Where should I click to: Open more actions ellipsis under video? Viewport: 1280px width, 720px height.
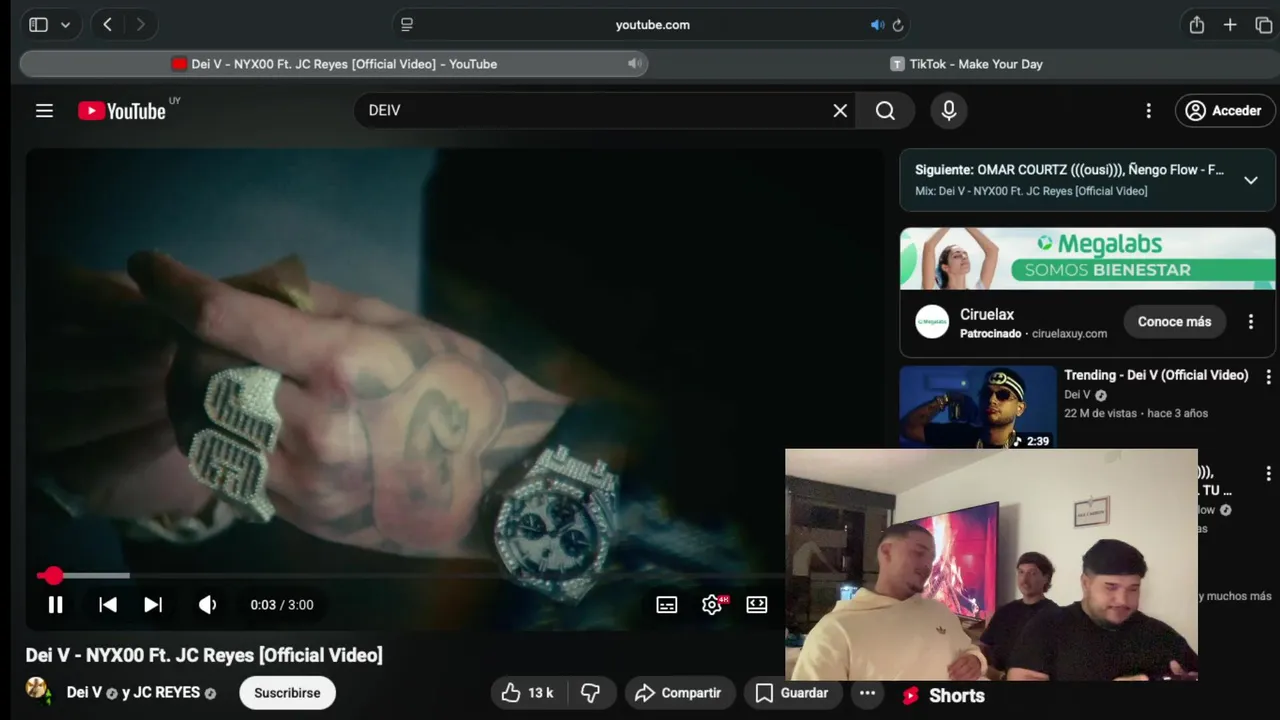point(867,693)
